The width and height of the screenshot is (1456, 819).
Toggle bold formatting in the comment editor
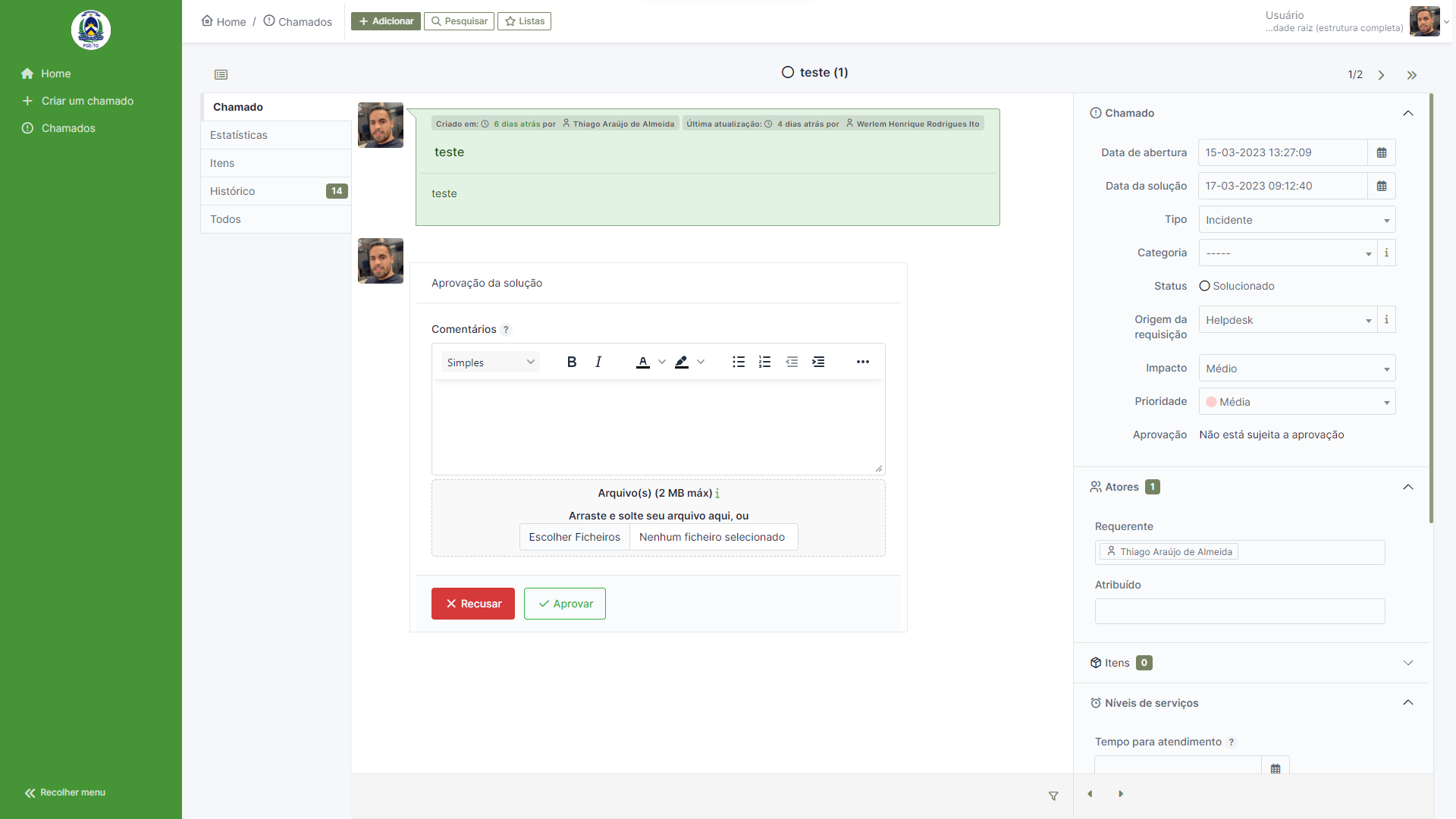point(572,362)
